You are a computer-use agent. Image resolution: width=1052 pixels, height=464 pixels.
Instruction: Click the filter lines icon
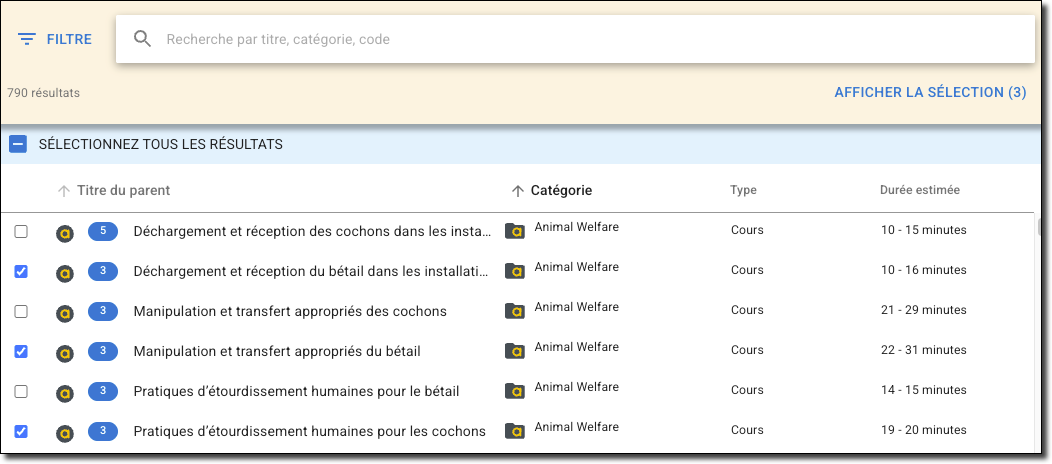[x=27, y=40]
